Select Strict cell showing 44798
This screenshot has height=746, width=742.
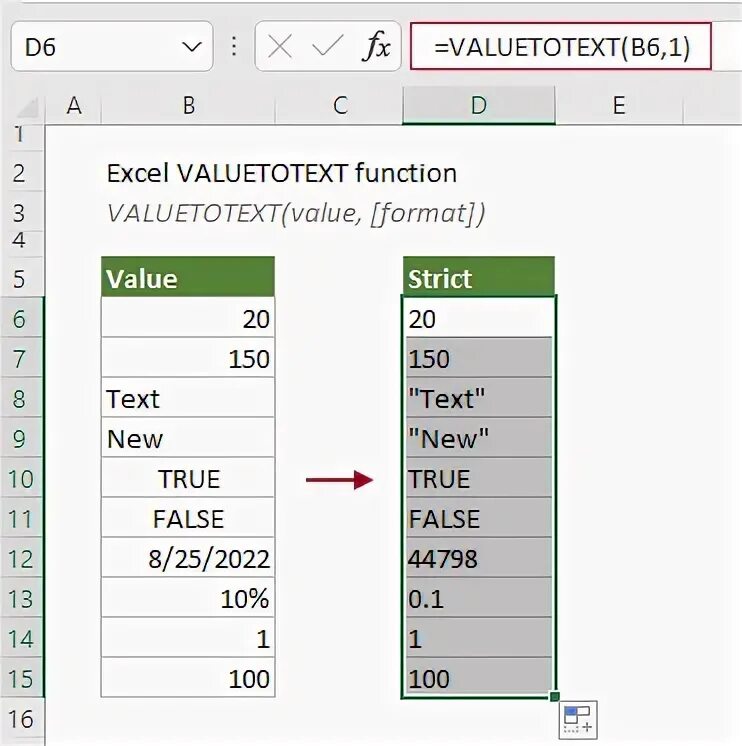tap(478, 558)
